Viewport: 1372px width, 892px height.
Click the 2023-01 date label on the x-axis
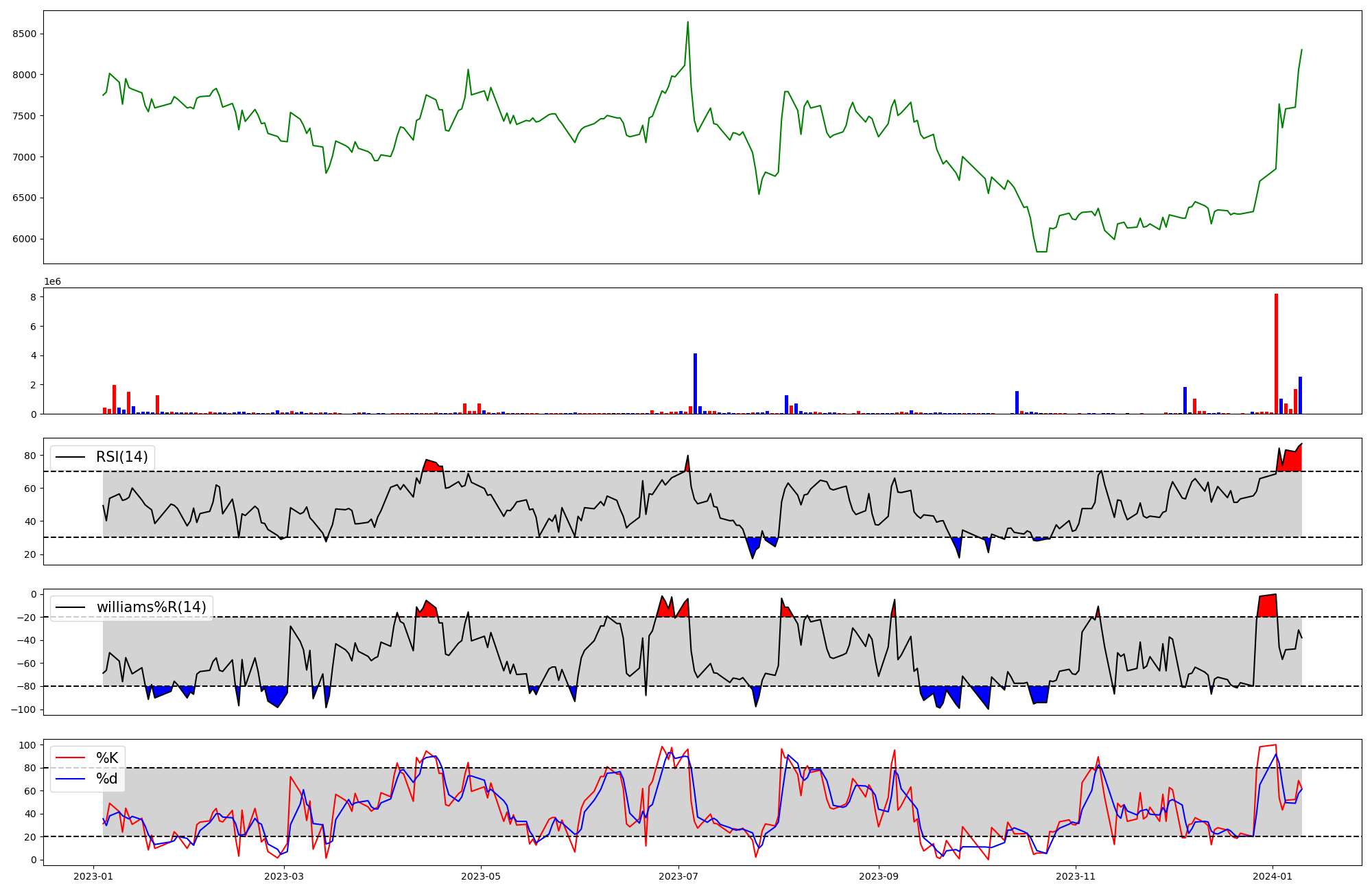[93, 876]
